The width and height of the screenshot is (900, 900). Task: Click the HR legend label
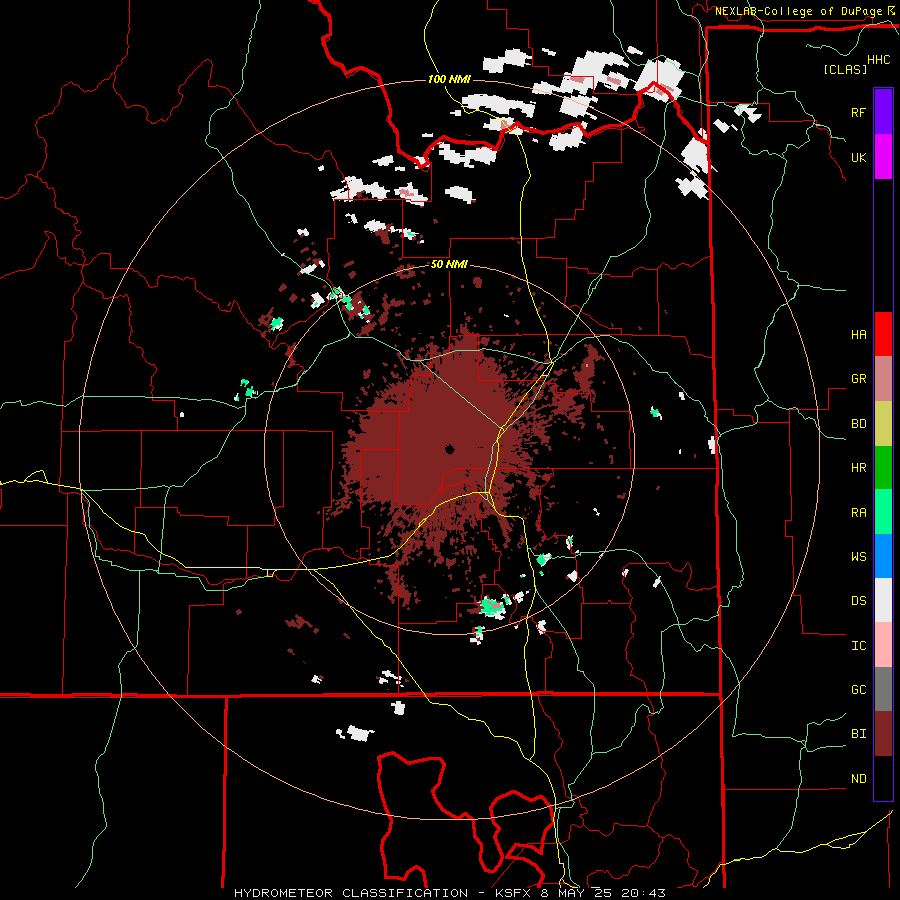pos(858,468)
